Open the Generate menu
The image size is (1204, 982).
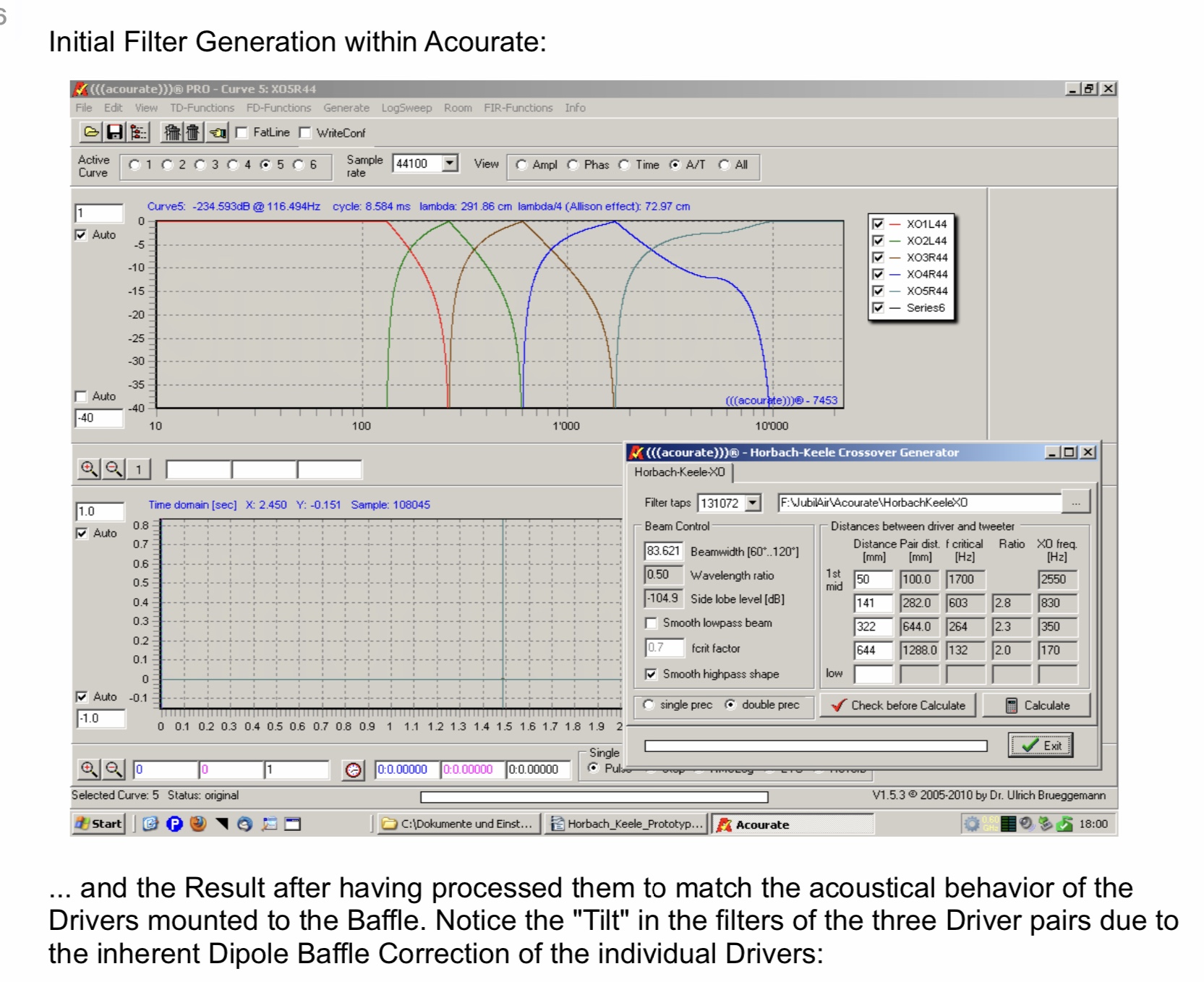346,108
